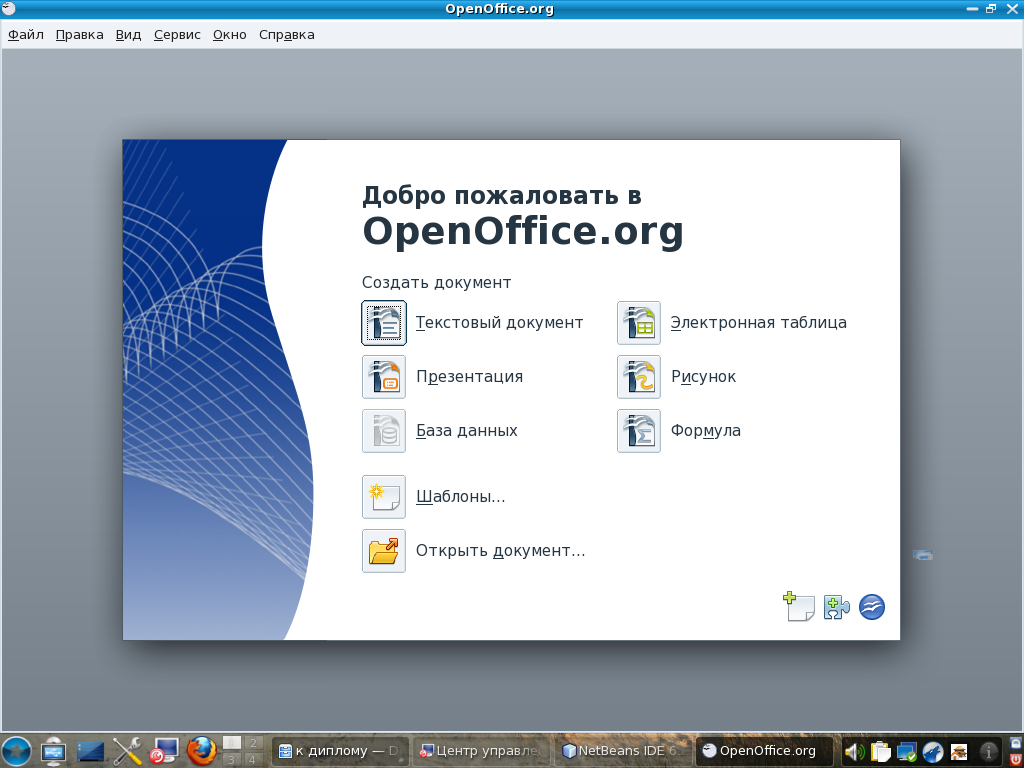This screenshot has width=1024, height=768.
Task: Open the KDE start menu launcher
Action: (x=16, y=751)
